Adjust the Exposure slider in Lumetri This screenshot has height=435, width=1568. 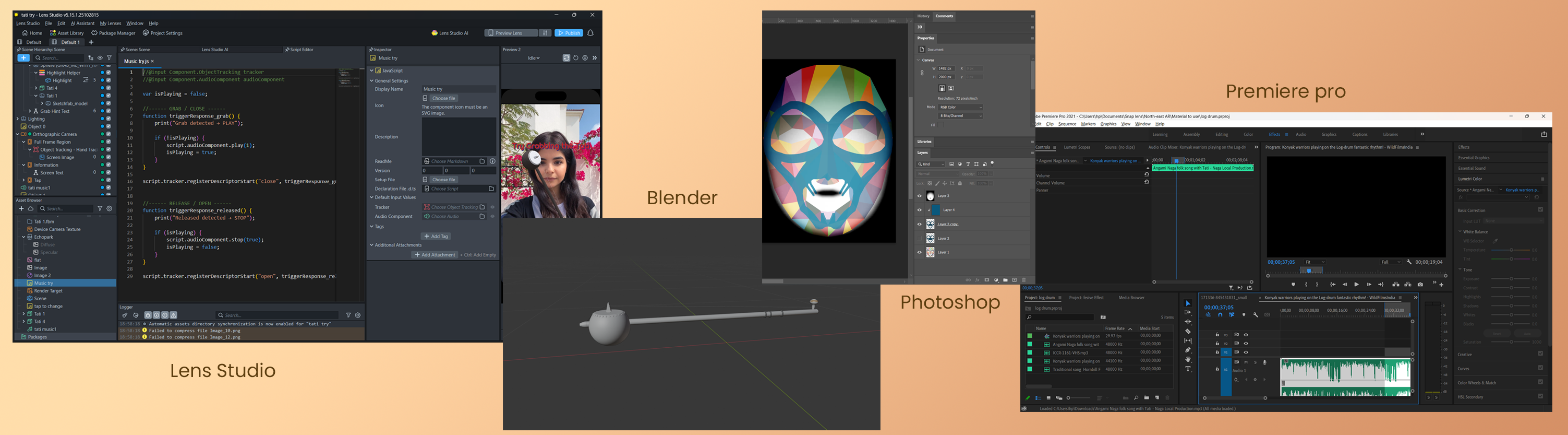click(1511, 278)
